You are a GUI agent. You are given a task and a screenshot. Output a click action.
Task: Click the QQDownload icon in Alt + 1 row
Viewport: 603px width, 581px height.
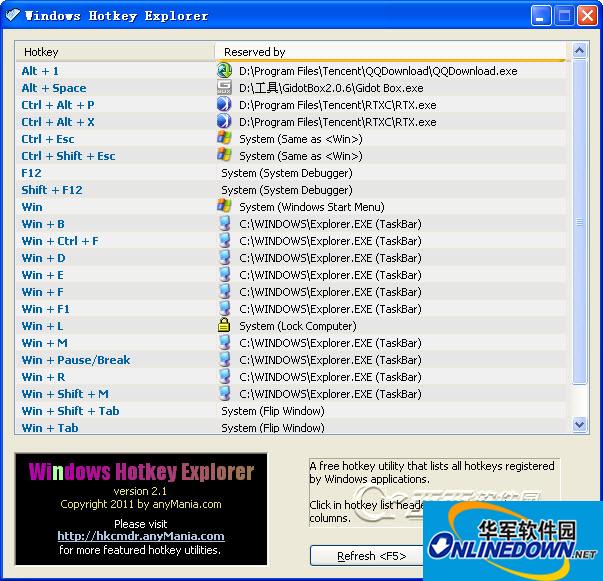tap(224, 71)
